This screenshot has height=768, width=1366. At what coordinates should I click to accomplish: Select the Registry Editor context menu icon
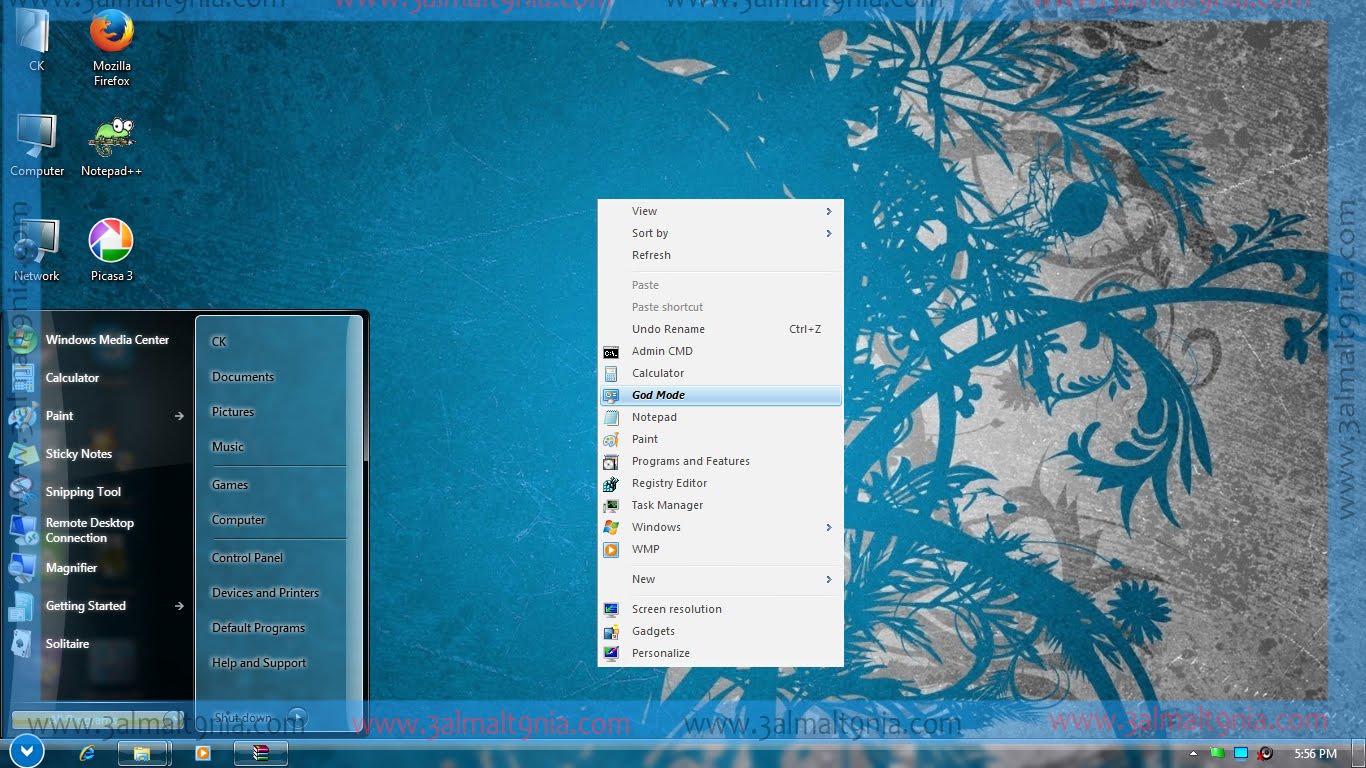point(612,483)
